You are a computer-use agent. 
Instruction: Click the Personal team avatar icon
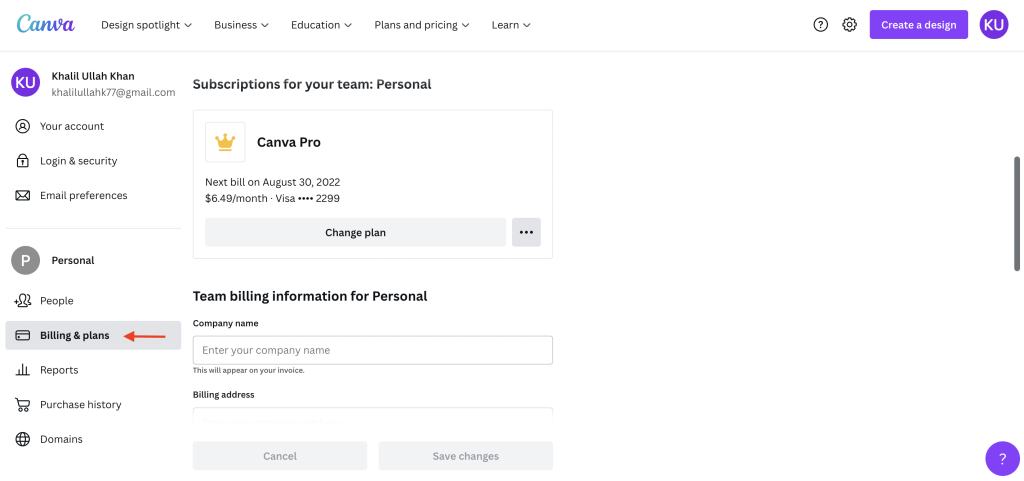25,260
